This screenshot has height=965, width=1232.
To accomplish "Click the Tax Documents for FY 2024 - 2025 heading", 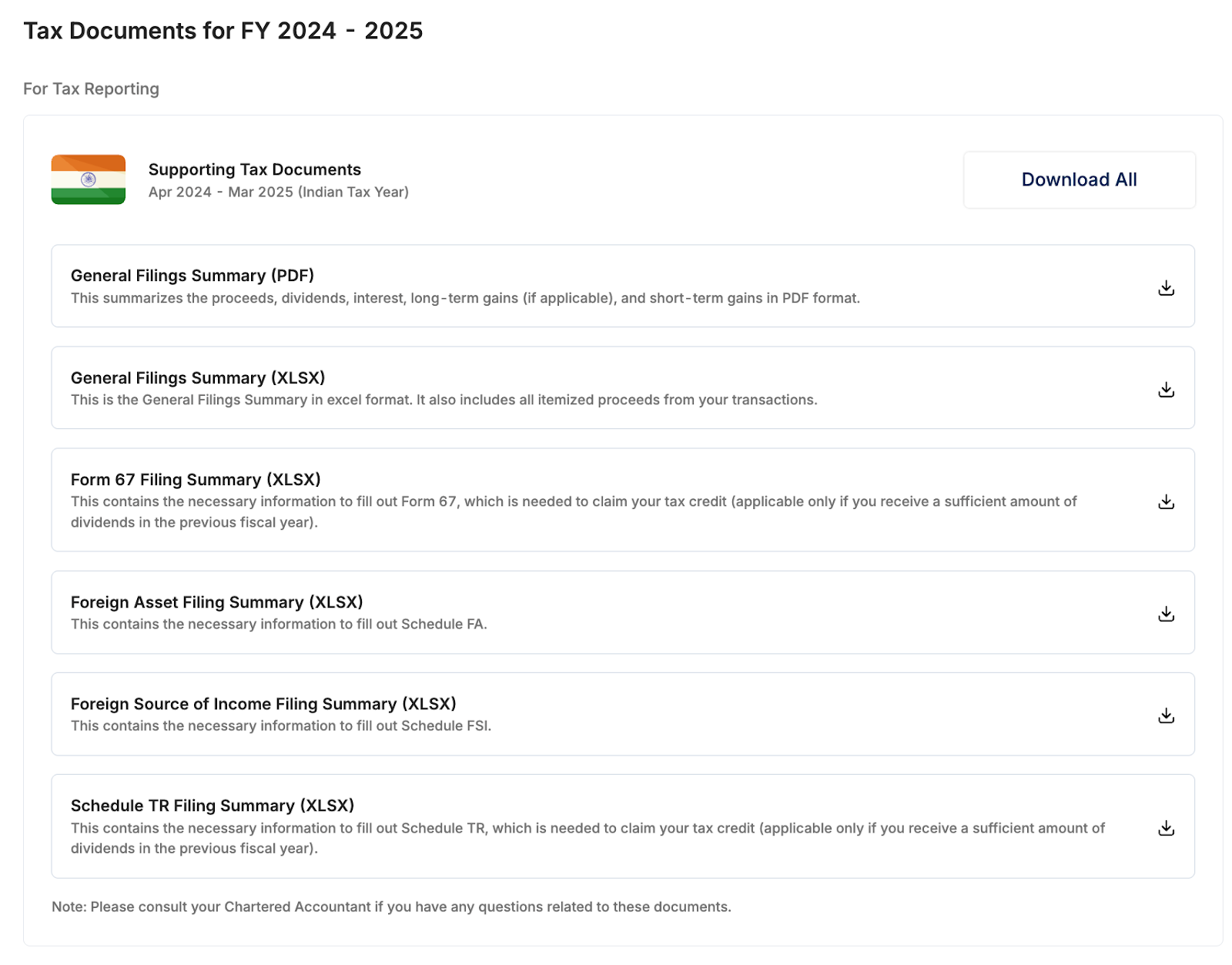I will pos(223,31).
